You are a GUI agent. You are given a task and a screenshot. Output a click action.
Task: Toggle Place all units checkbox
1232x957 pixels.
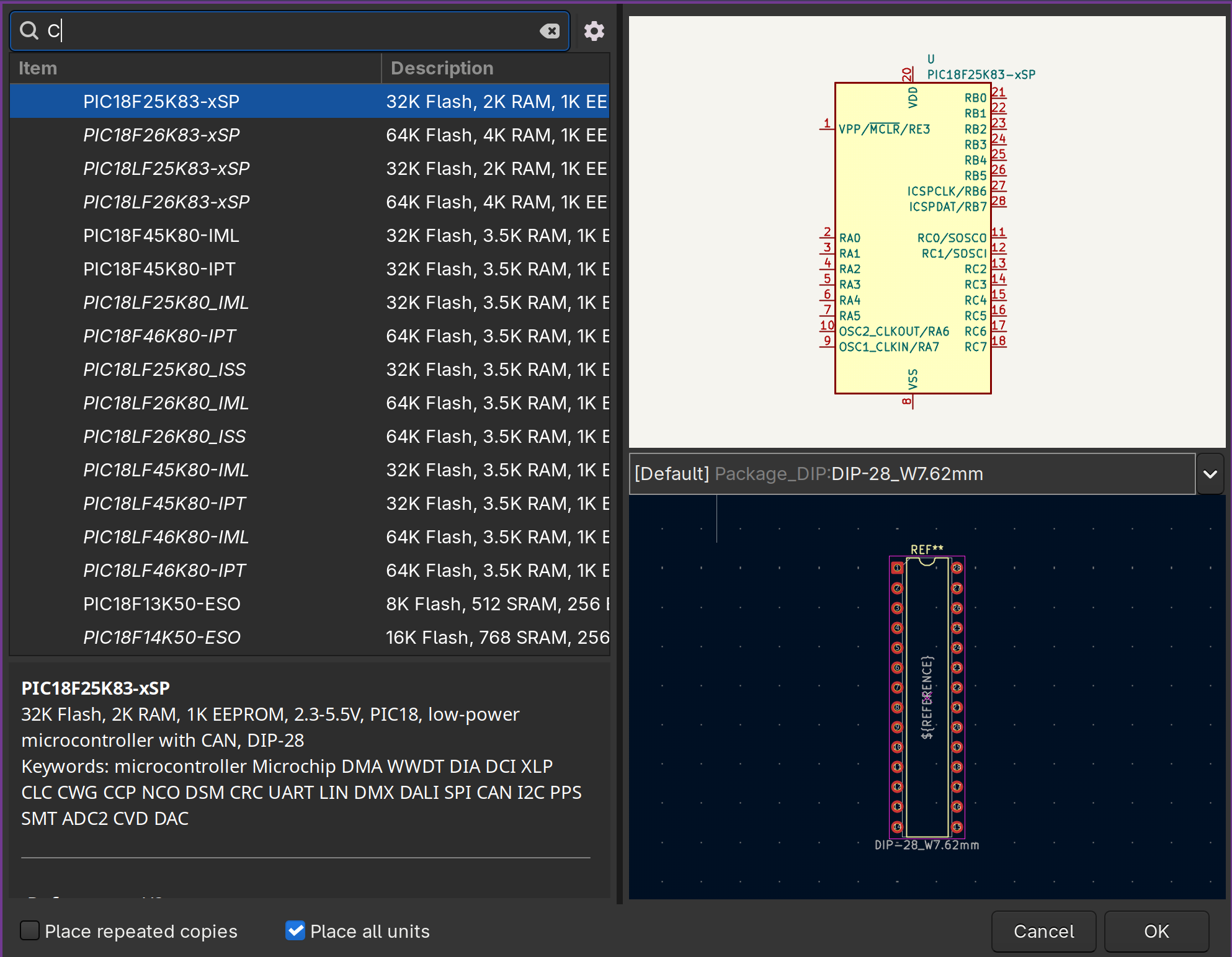click(x=295, y=930)
